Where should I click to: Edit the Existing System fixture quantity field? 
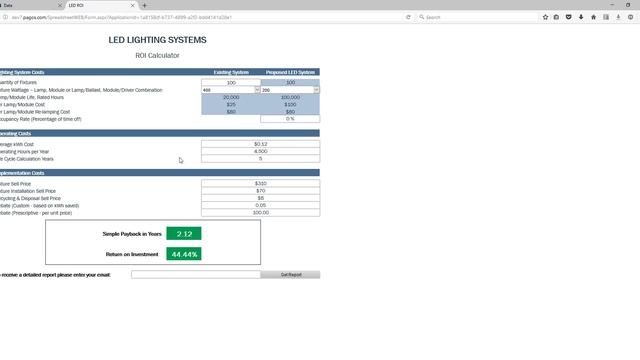pyautogui.click(x=231, y=82)
